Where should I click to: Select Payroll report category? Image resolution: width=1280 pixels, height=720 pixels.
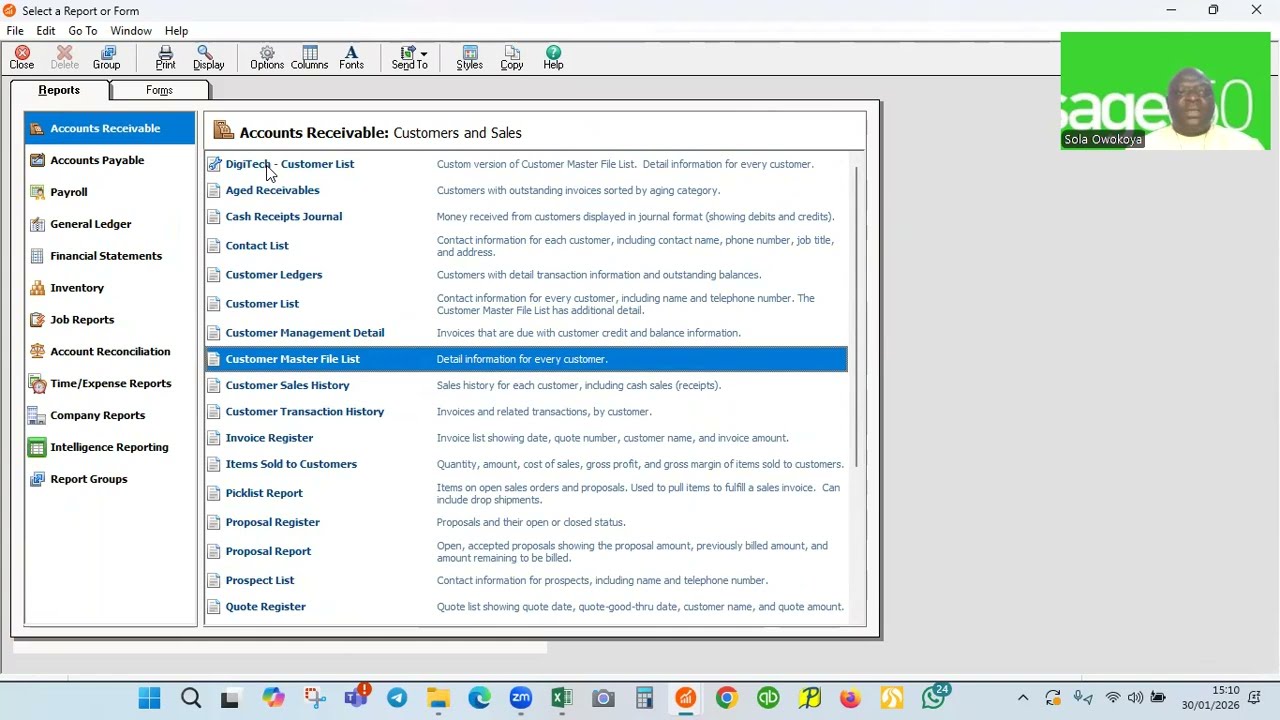110,192
